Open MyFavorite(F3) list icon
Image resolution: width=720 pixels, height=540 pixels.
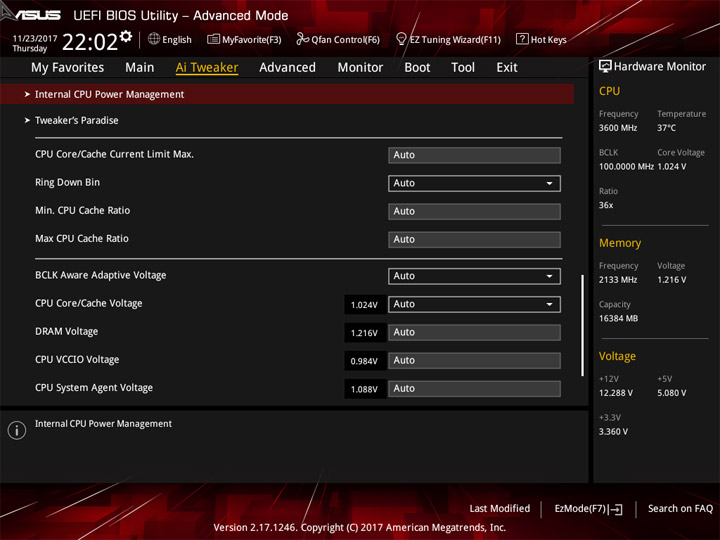tap(213, 39)
